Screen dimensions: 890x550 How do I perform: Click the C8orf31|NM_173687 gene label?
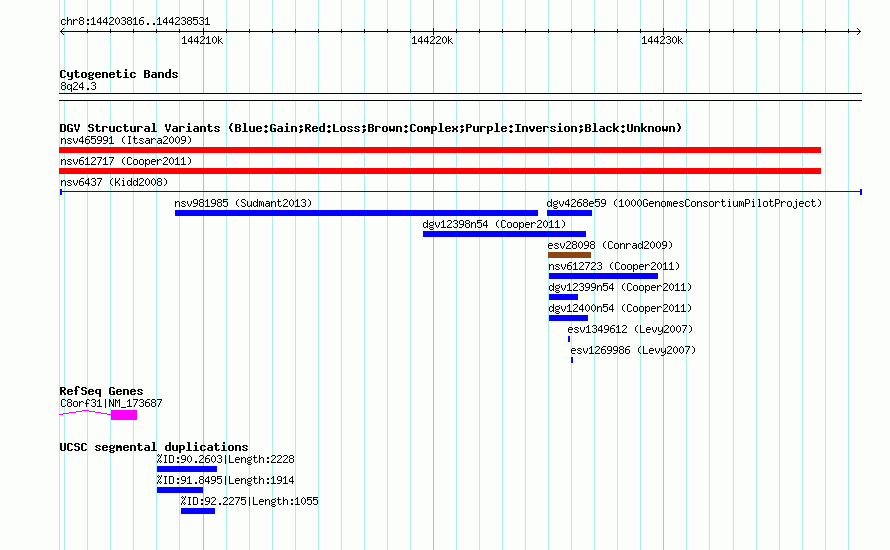111,403
